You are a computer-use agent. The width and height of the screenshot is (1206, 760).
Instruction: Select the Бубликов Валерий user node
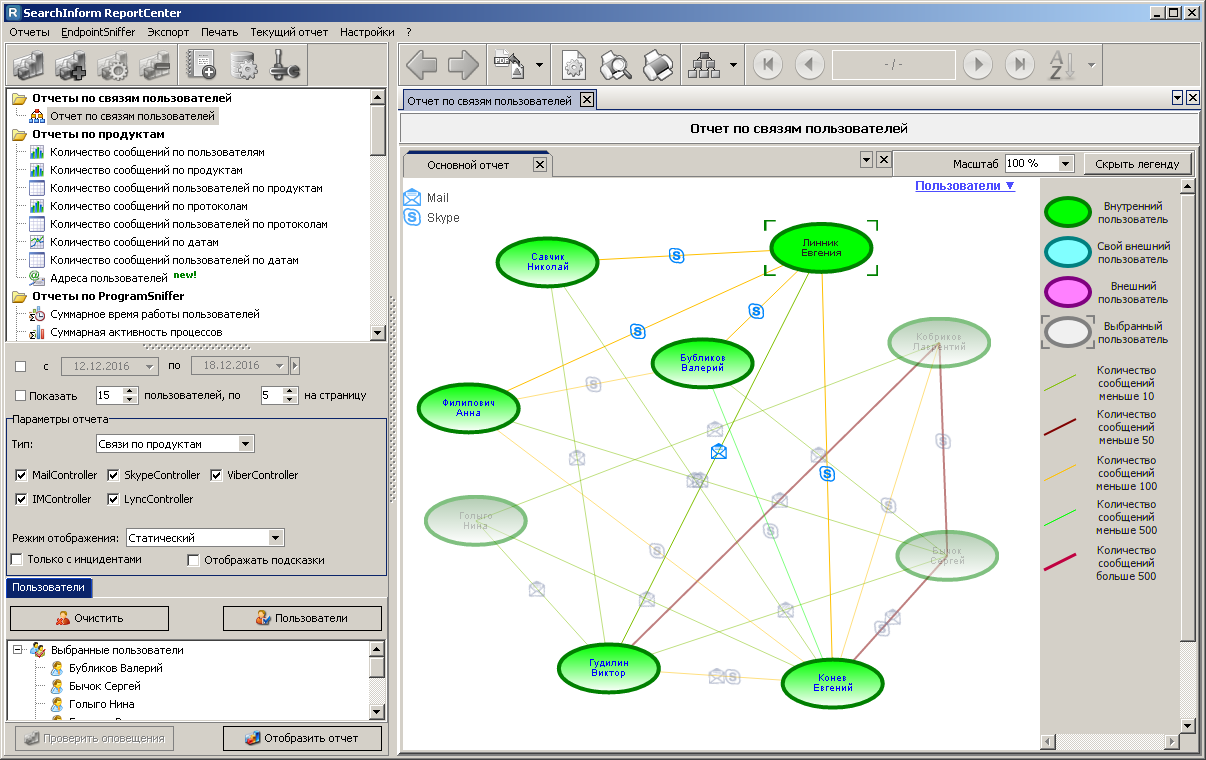coord(701,363)
